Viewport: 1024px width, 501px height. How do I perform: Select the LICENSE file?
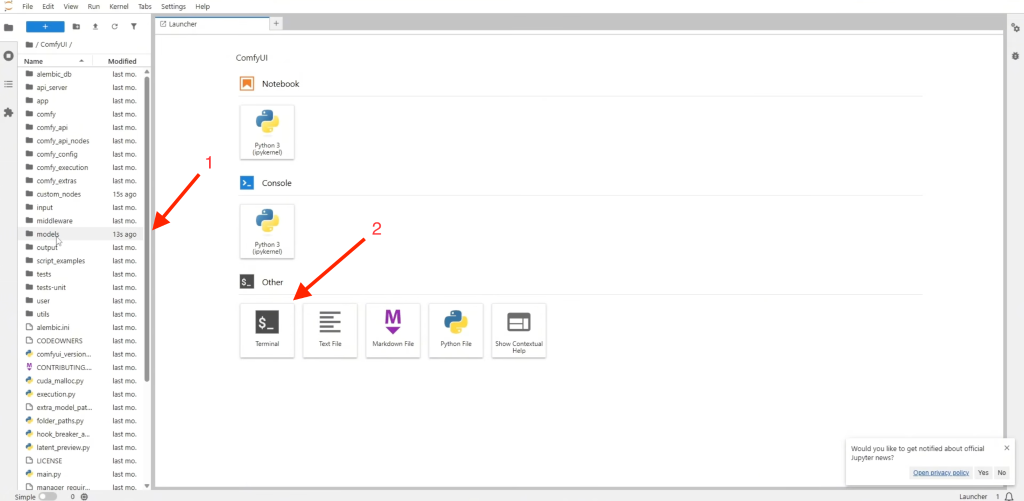click(x=81, y=461)
